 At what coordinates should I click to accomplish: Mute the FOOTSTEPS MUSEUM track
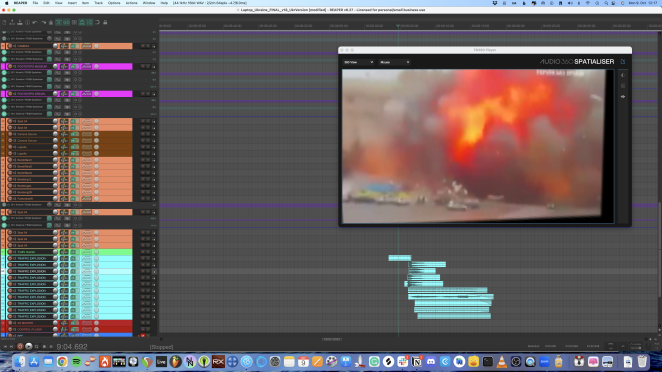click(143, 66)
